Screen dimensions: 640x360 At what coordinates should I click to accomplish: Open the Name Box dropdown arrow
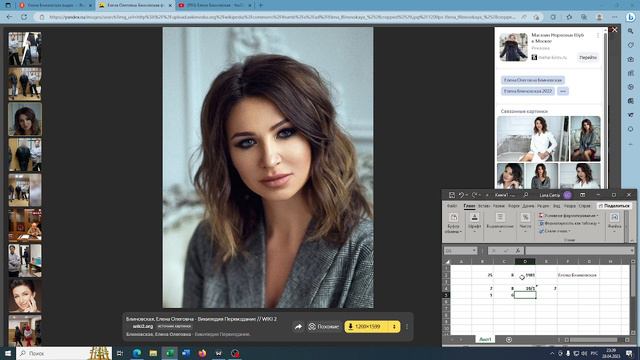[474, 251]
